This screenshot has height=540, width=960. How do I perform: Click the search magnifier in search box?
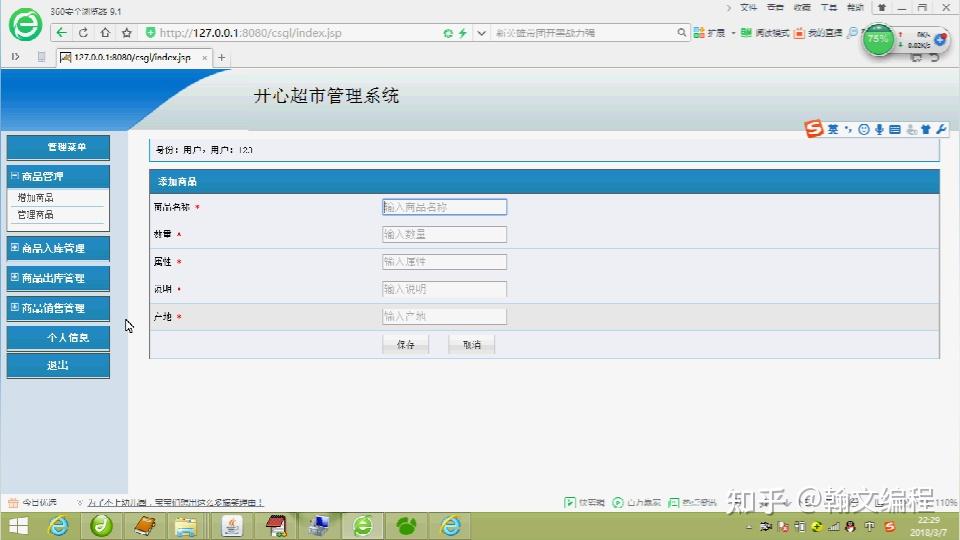(x=681, y=32)
